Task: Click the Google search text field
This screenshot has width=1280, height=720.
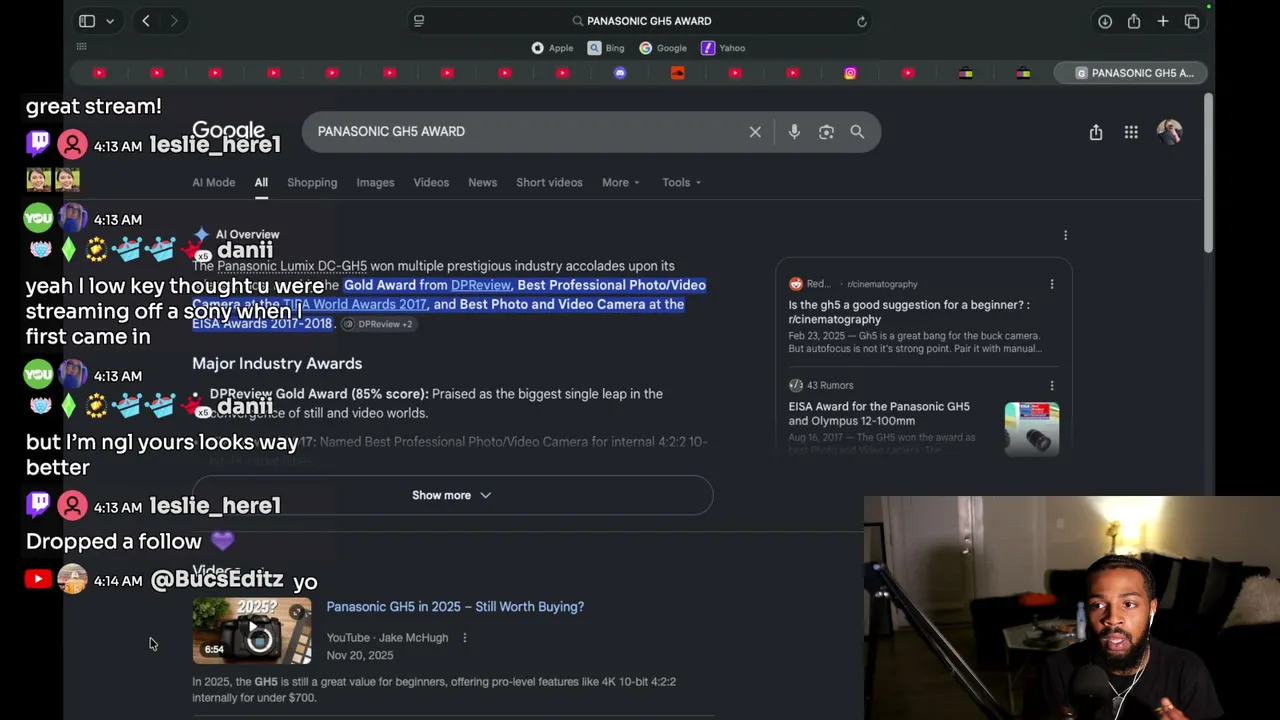Action: click(525, 131)
